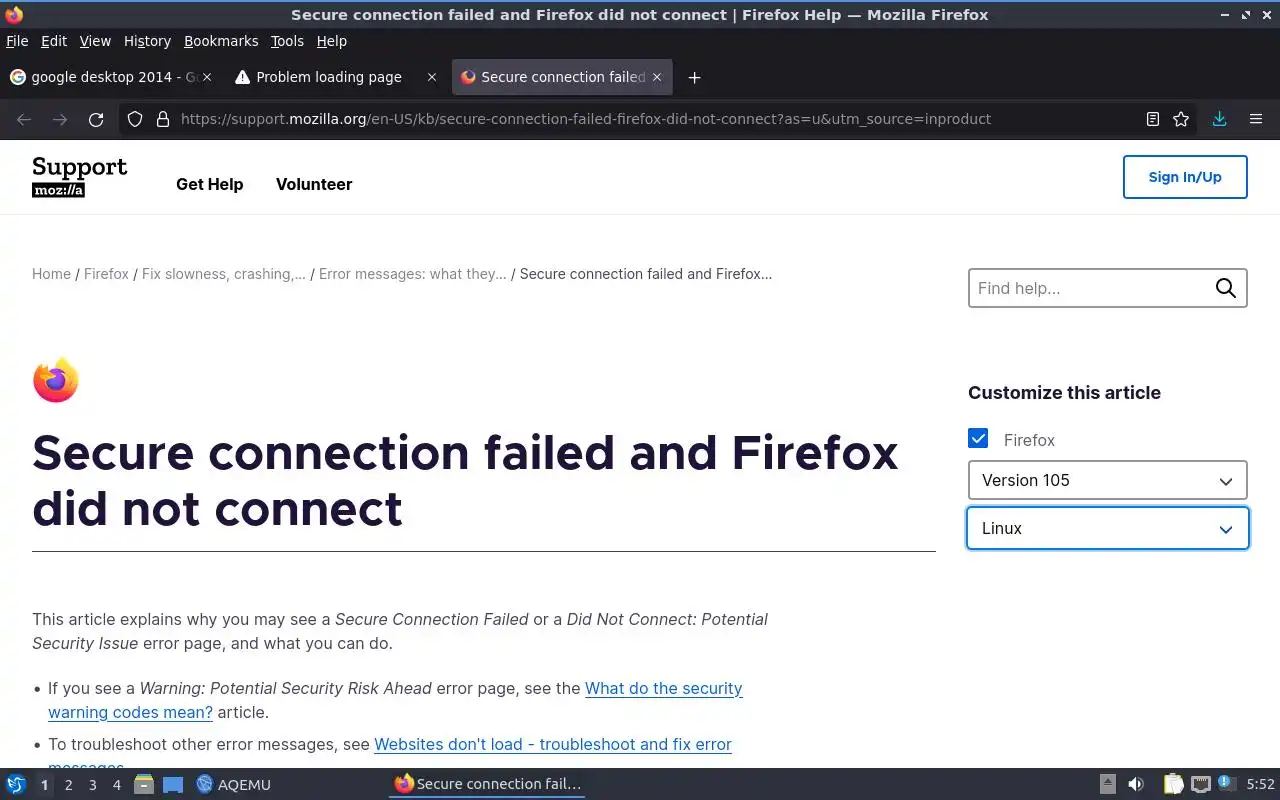1280x800 pixels.
Task: Click the magnifier search icon in Find help
Action: point(1225,288)
